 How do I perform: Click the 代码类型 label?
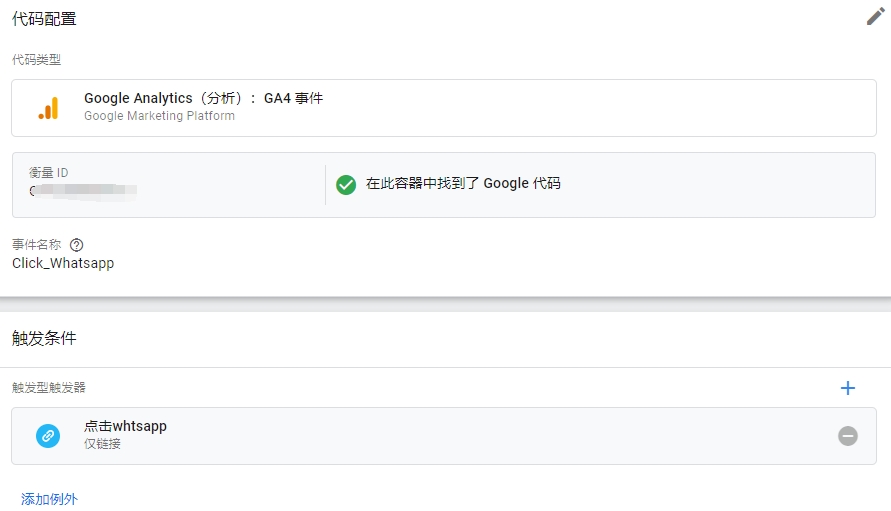36,60
